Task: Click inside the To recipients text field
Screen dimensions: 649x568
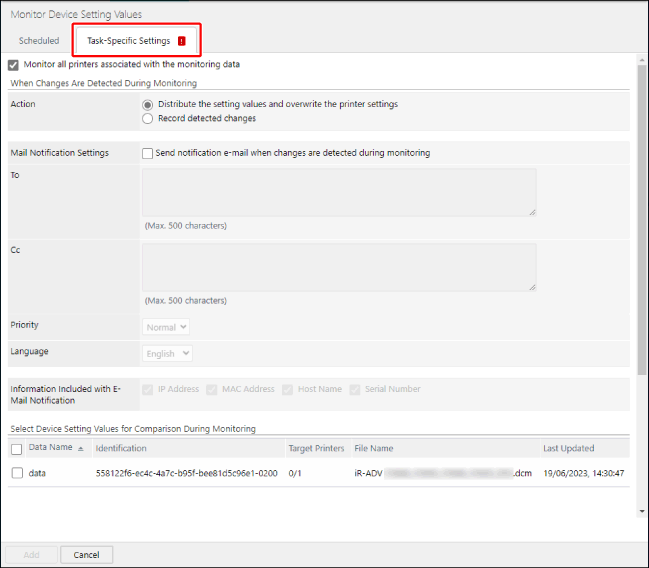Action: click(x=338, y=191)
